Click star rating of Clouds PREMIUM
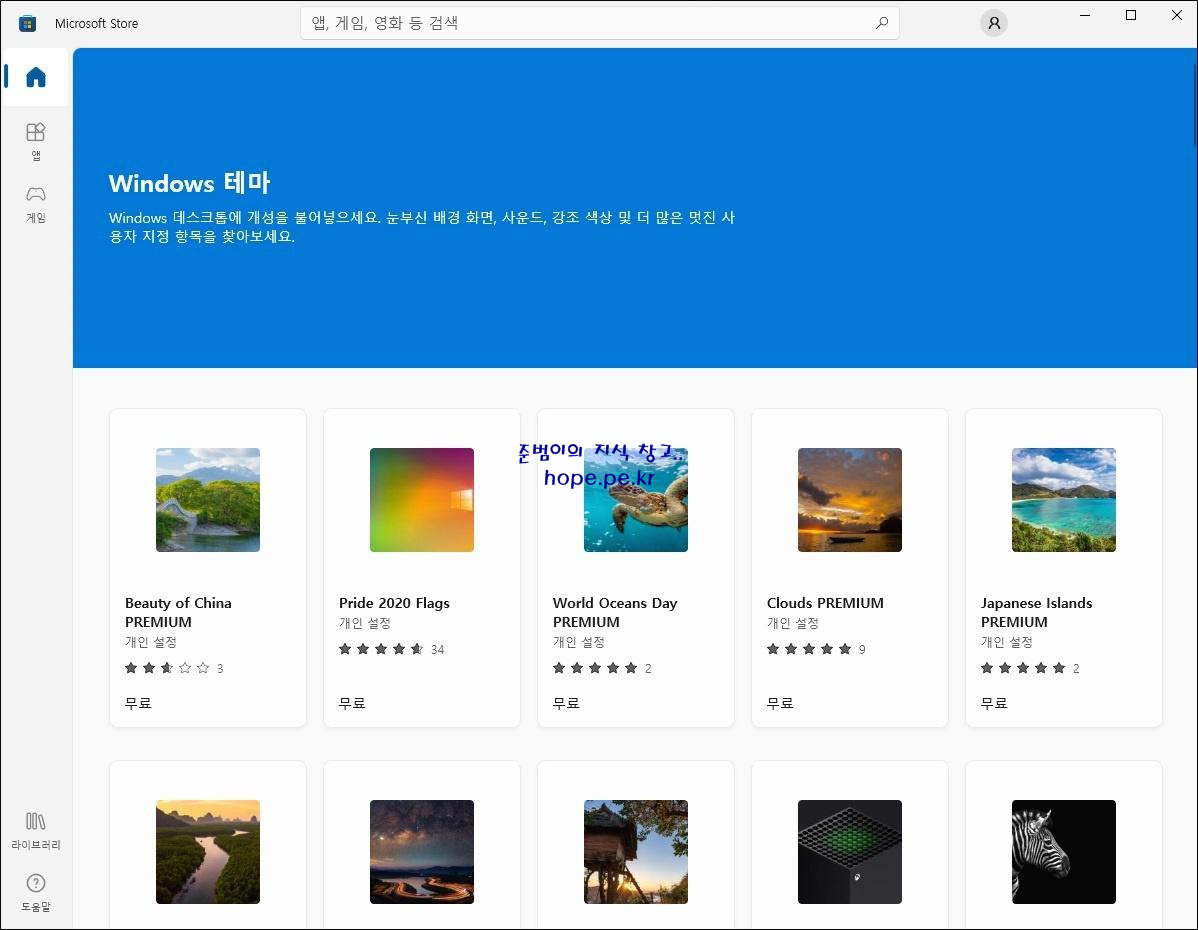Screen dimensions: 1198x930 [x=809, y=649]
